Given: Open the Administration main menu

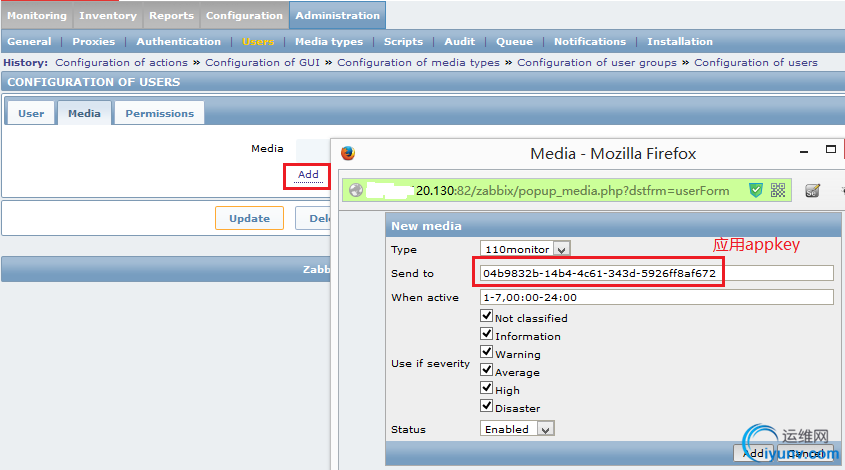Looking at the screenshot, I should pyautogui.click(x=337, y=15).
